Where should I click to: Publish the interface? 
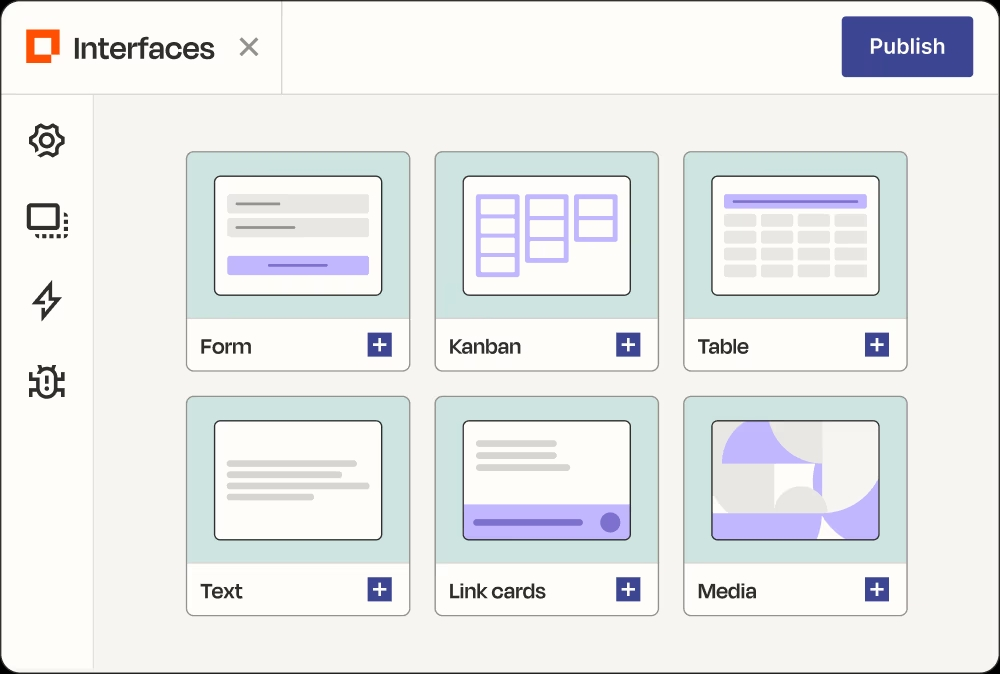pyautogui.click(x=907, y=46)
